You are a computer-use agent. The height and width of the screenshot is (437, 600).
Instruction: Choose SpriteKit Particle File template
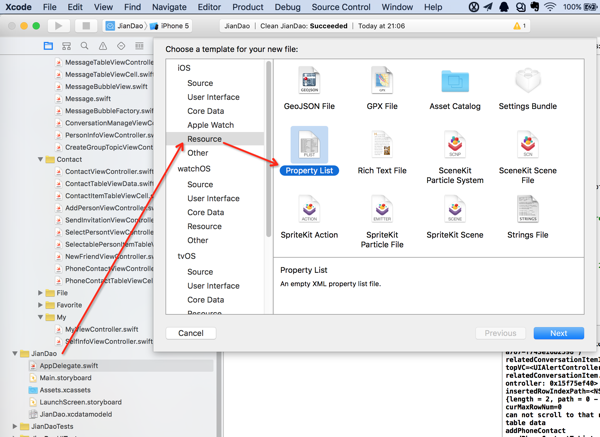[x=382, y=222]
